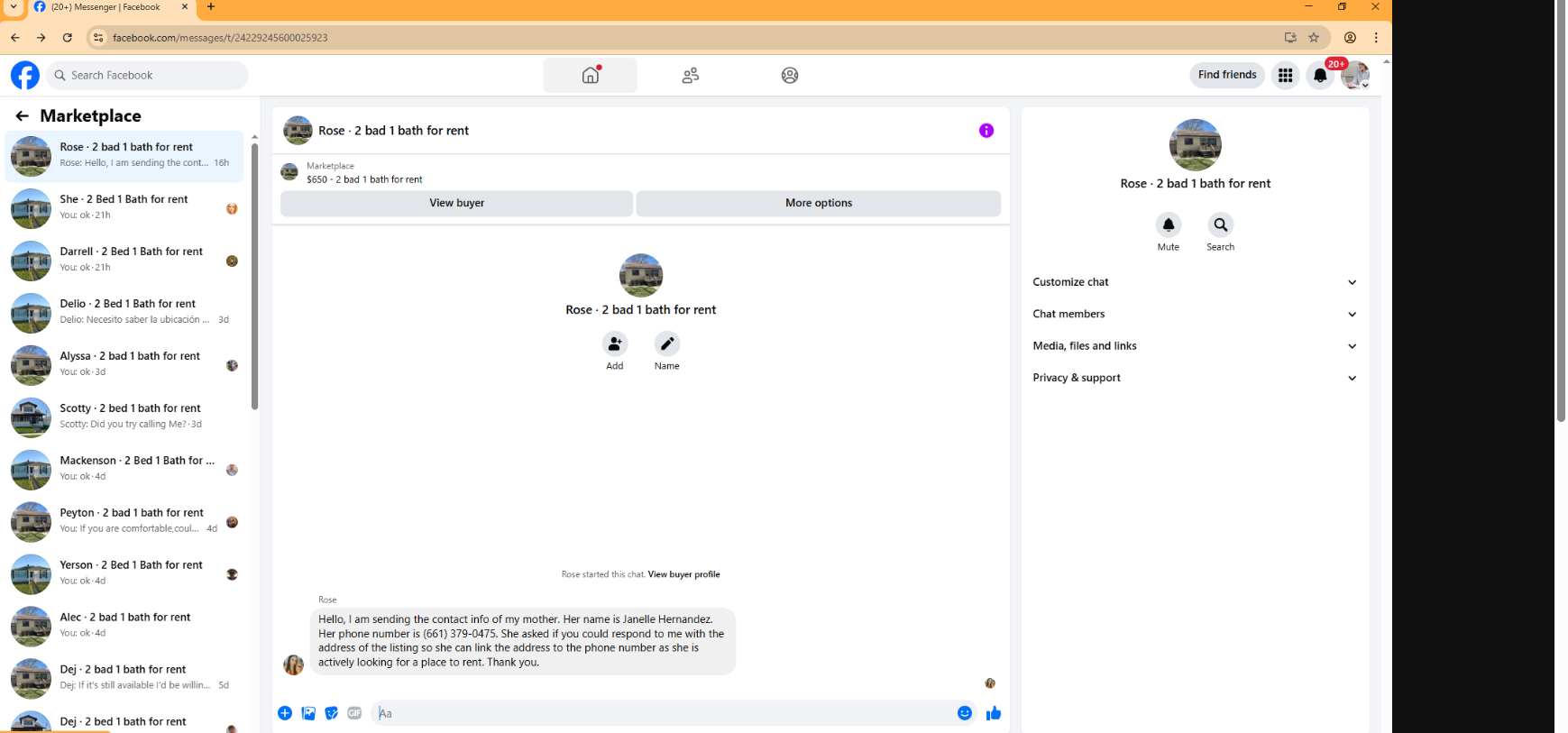Click Find friends button
1568x733 pixels.
point(1227,75)
